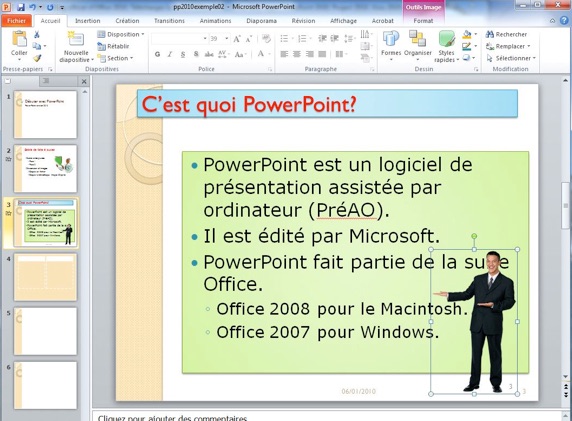
Task: Redo using the Quick Access toolbar arrow
Action: [x=50, y=7]
